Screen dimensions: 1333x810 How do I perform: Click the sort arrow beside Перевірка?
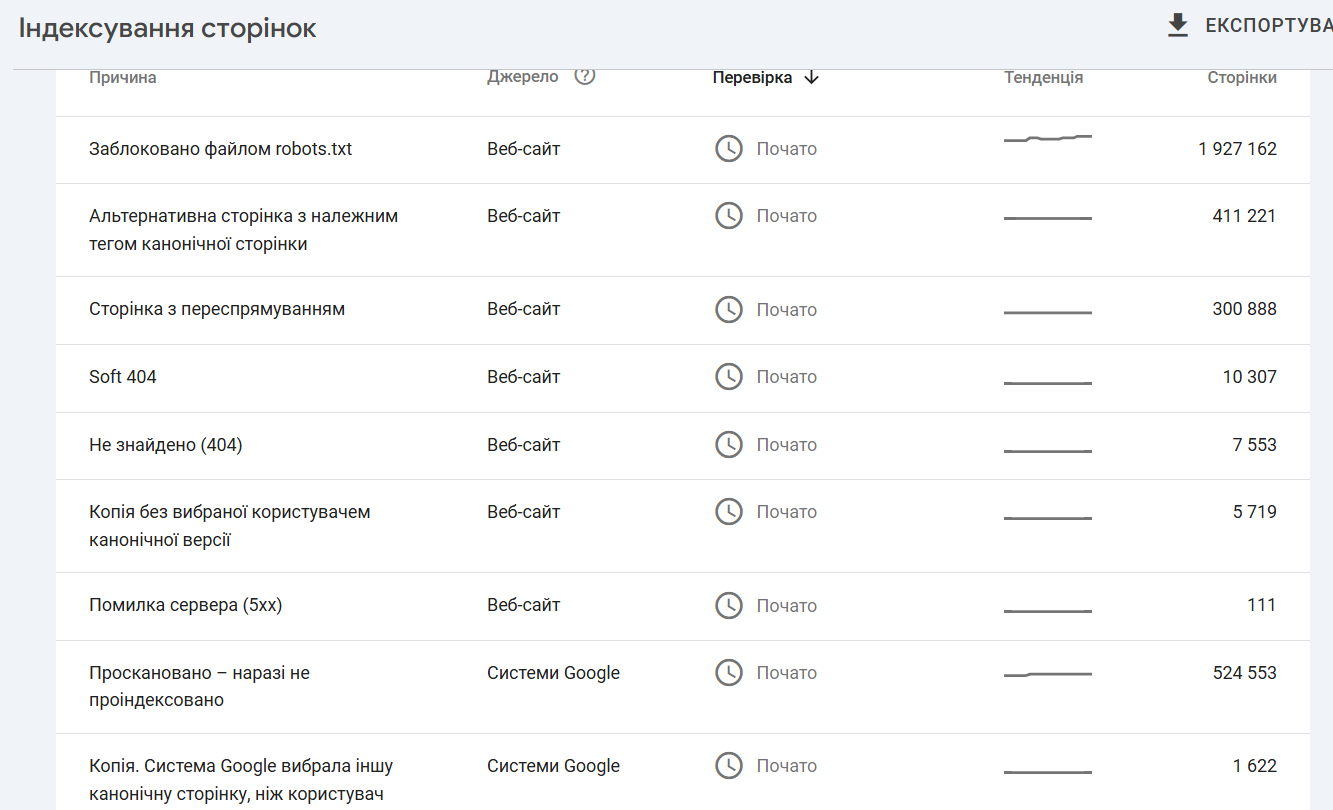point(811,77)
